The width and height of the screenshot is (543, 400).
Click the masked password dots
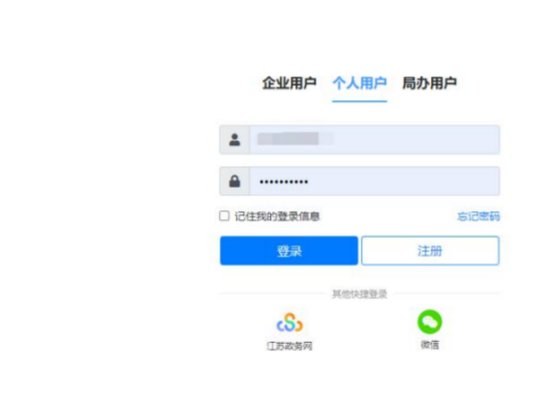284,181
